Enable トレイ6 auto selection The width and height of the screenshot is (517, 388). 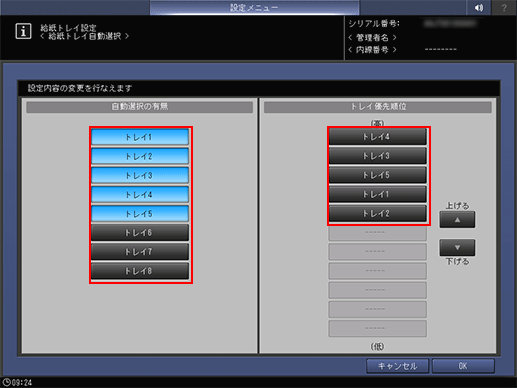point(140,233)
